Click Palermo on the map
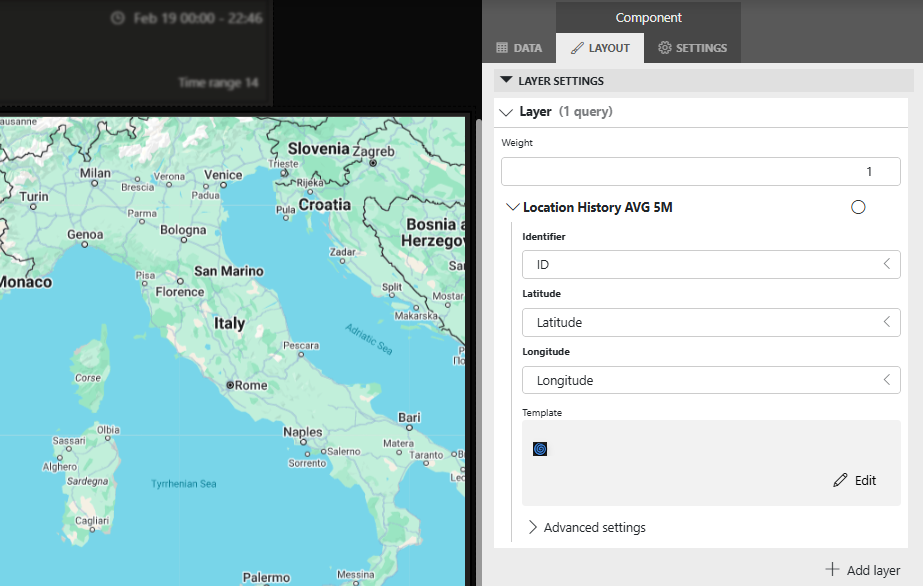The width and height of the screenshot is (923, 586). pos(266,577)
